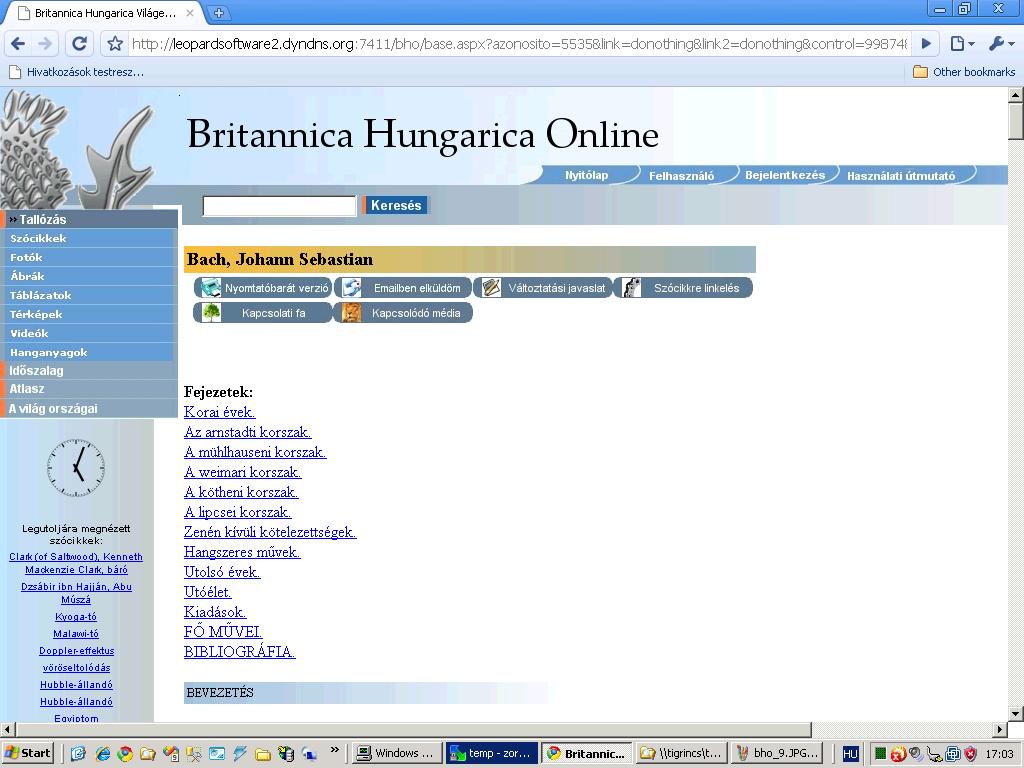Open the Windows Start menu

(28, 753)
